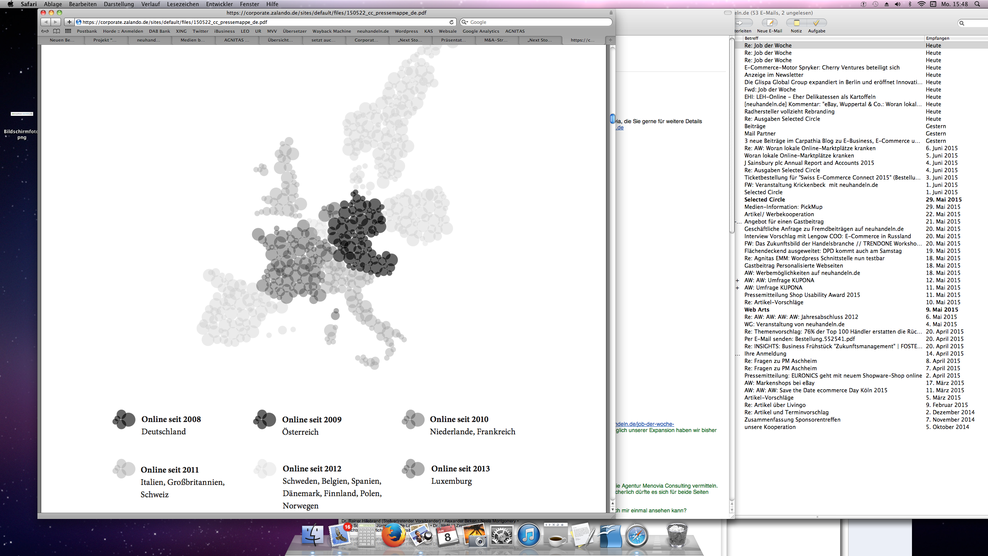Create an Aufgabe in Mail toolbar
This screenshot has width=988, height=556.
pos(817,26)
